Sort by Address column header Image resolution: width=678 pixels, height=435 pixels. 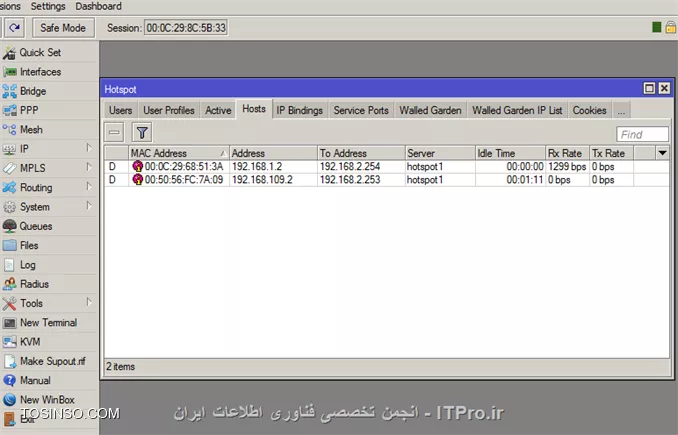(x=273, y=154)
